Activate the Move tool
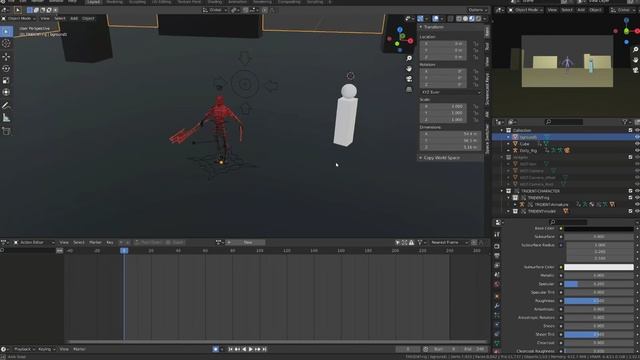640x360 pixels. 6,57
